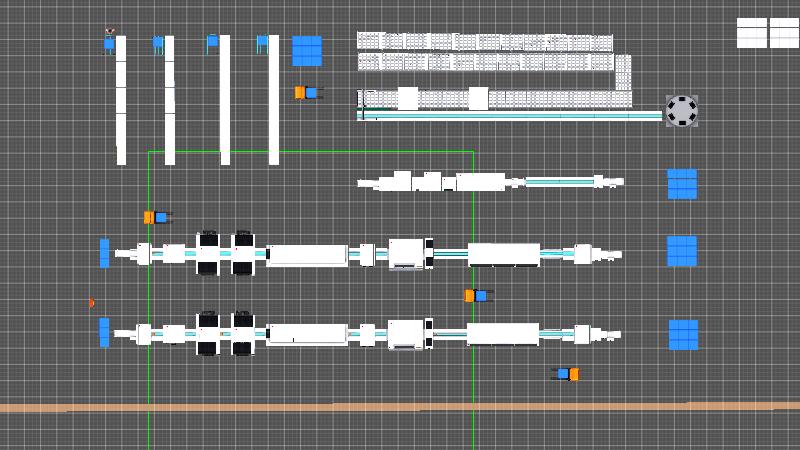
Task: Click the forklift on the green boundary's left edge
Action: (157, 217)
